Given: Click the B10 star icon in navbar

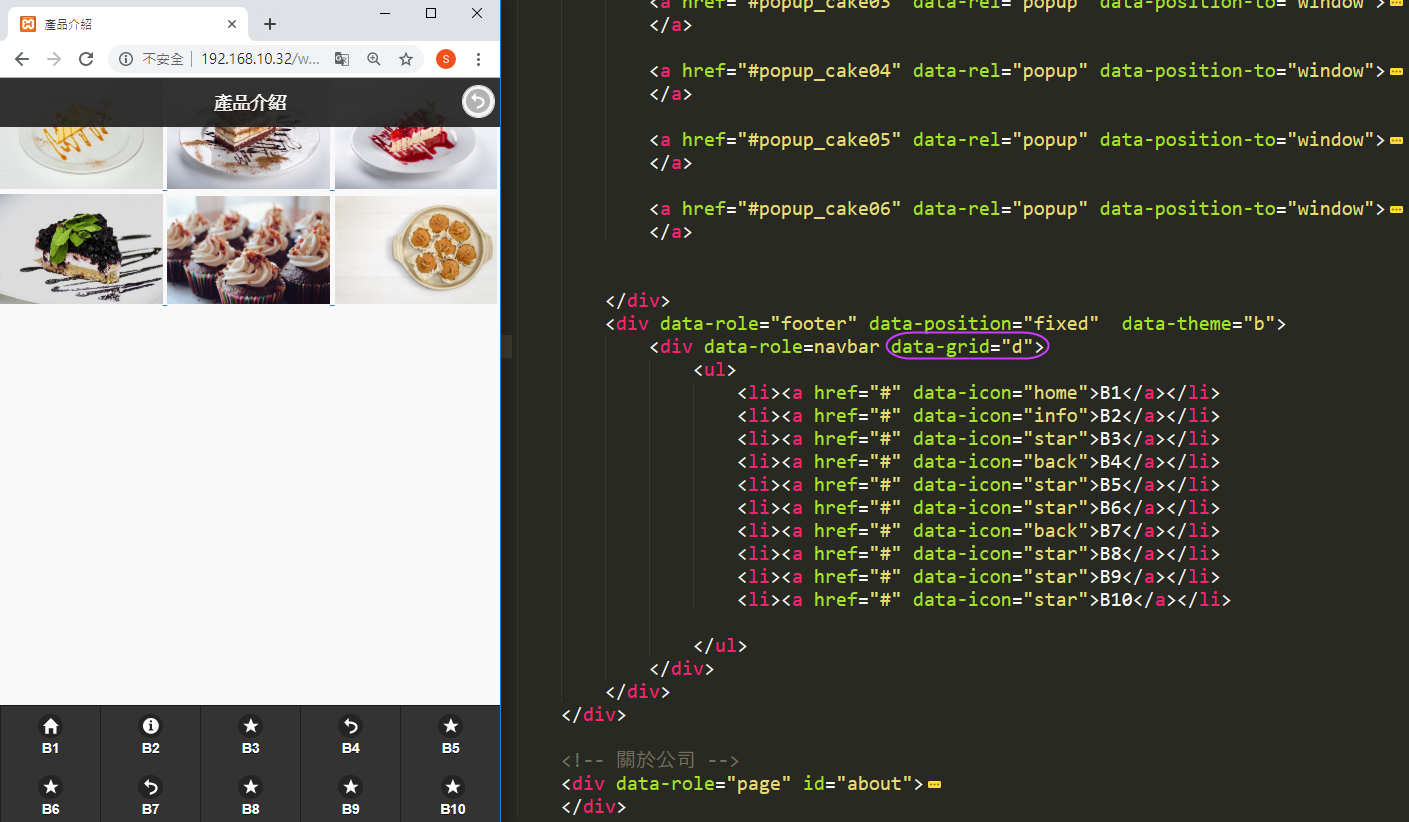Looking at the screenshot, I should tap(452, 788).
